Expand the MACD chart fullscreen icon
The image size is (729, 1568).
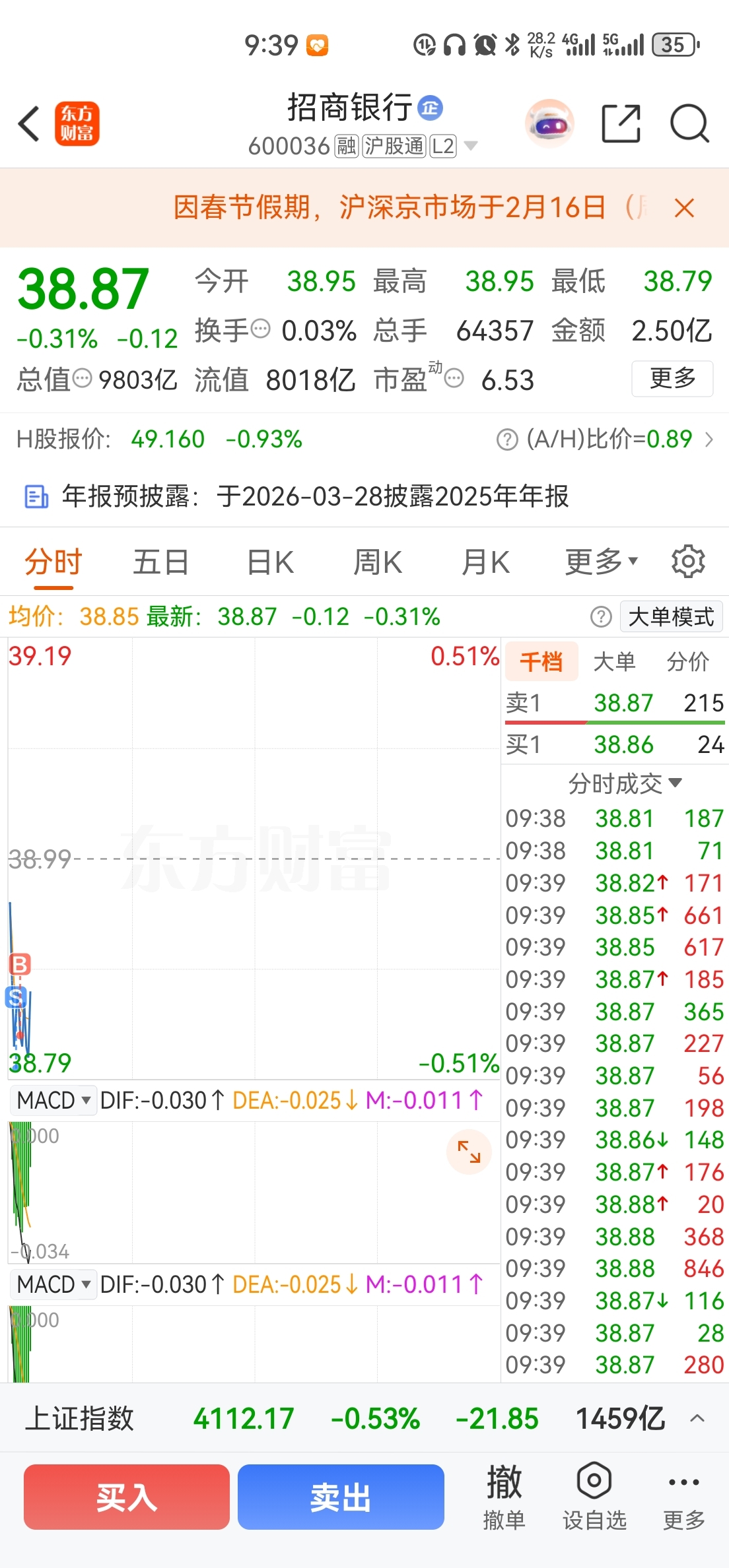pyautogui.click(x=469, y=1152)
